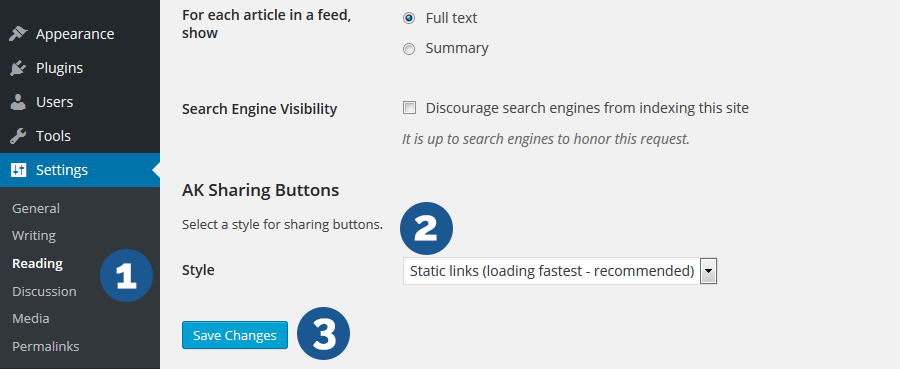Click the Static links style combo box
Image resolution: width=900 pixels, height=369 pixels.
pyautogui.click(x=560, y=271)
